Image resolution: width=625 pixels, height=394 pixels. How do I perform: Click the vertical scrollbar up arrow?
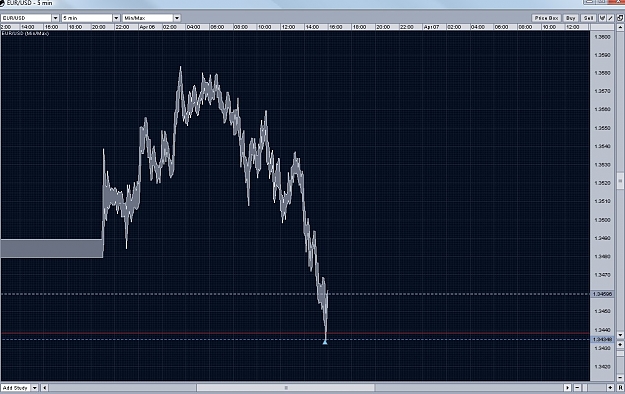tap(620, 27)
